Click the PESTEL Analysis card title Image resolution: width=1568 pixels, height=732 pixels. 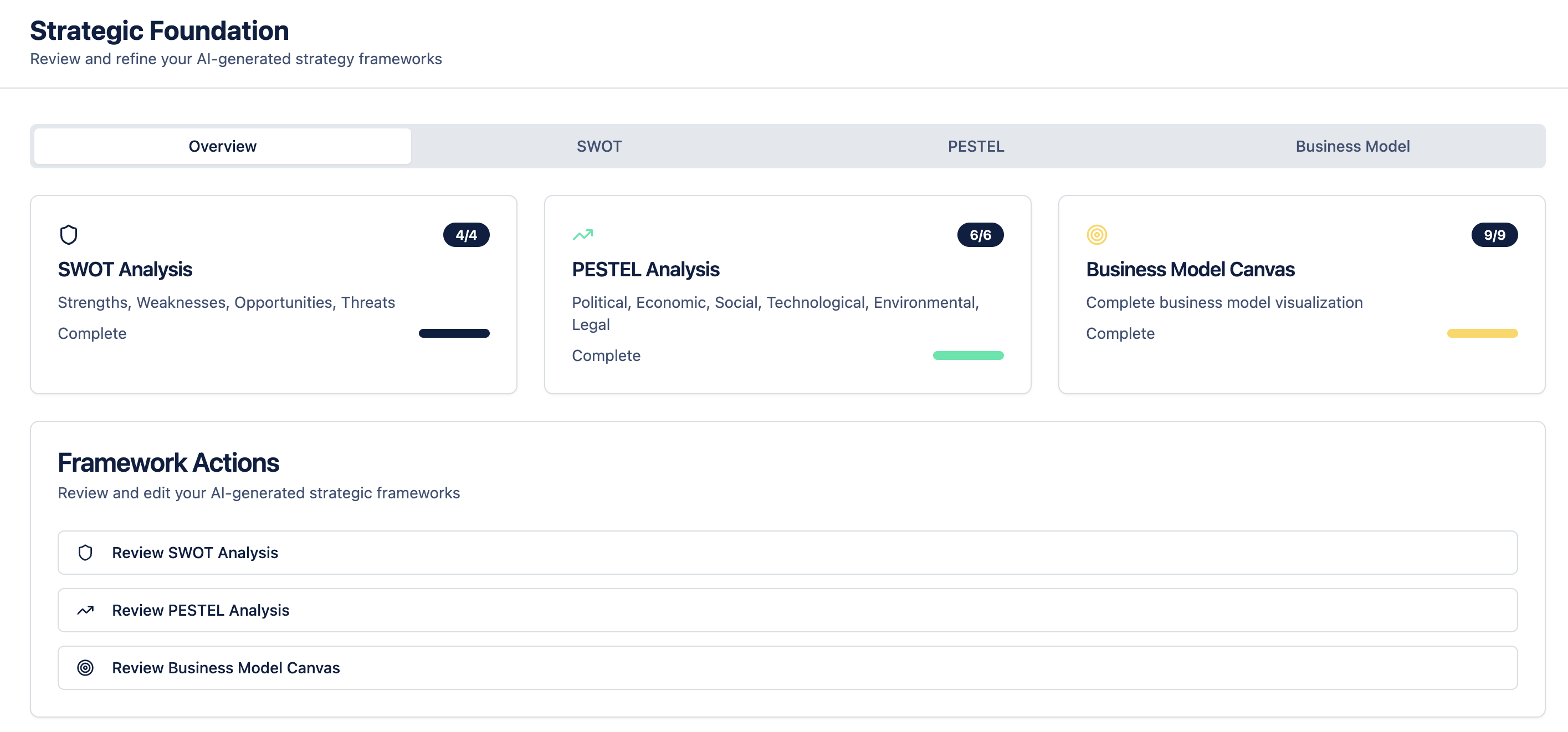[645, 269]
